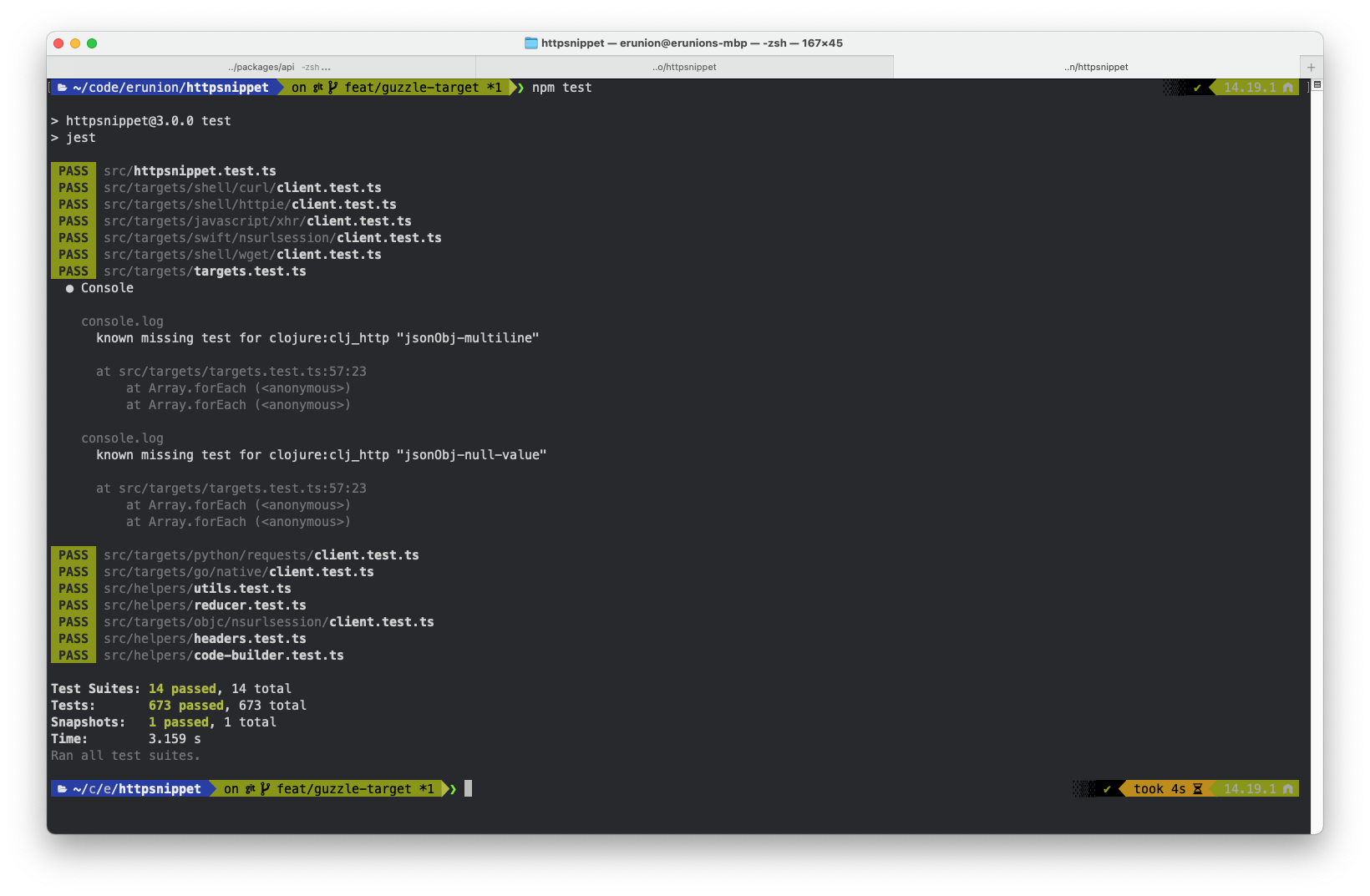Click folder icon in bottom prompt path
The image size is (1370, 896).
click(x=63, y=789)
